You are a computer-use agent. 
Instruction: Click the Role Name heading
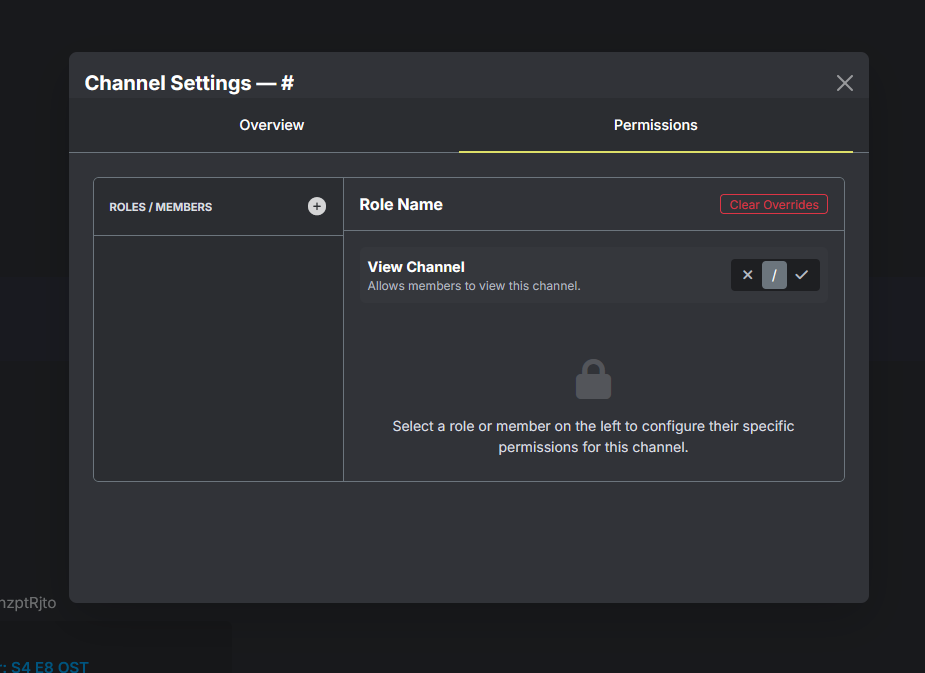click(401, 205)
